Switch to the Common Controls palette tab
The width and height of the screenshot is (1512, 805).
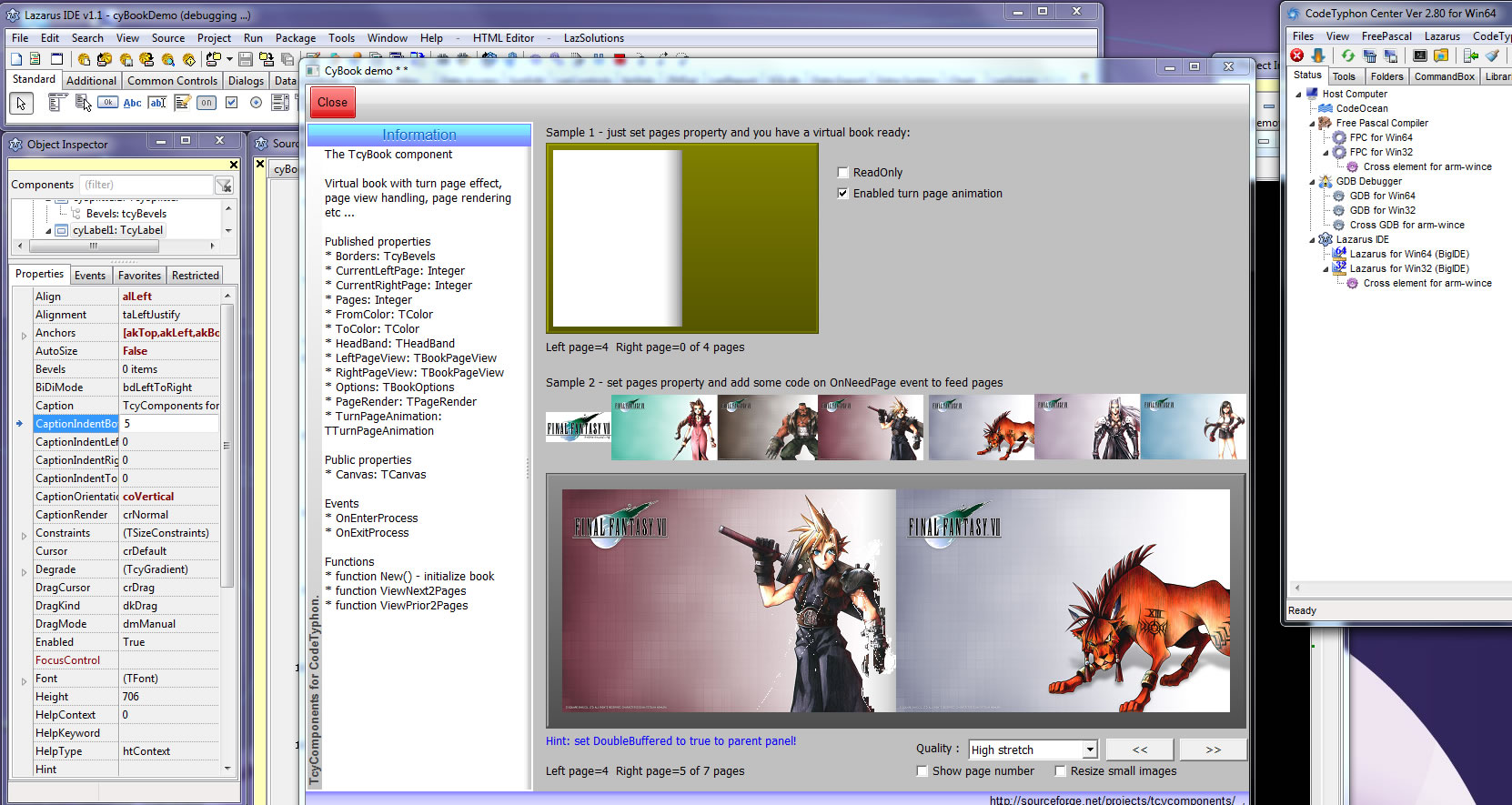pyautogui.click(x=173, y=81)
